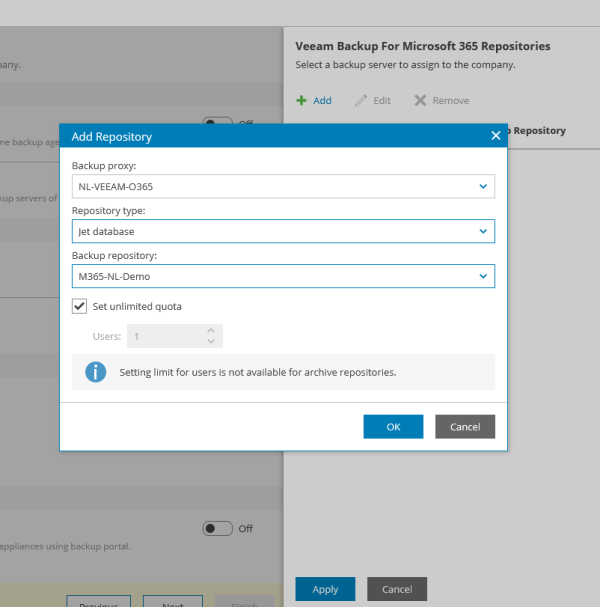Uncheck Set unlimited quota checkbox
Viewport: 600px width, 607px height.
pos(79,306)
